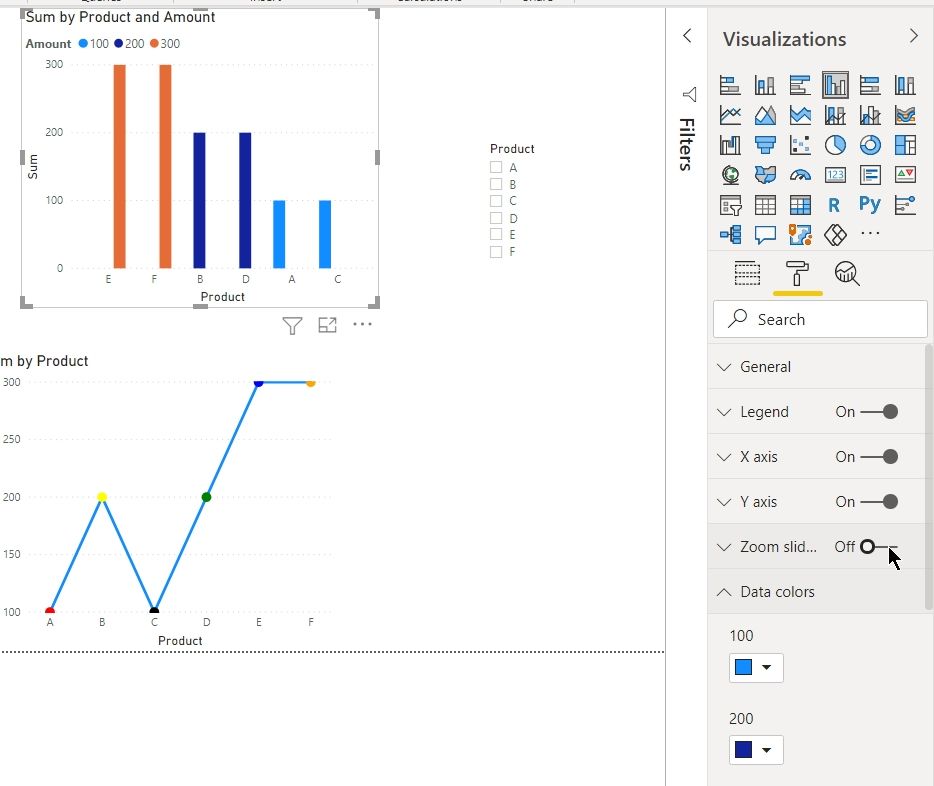
Task: Collapse the Visualizations pane with right chevron
Action: (x=914, y=36)
